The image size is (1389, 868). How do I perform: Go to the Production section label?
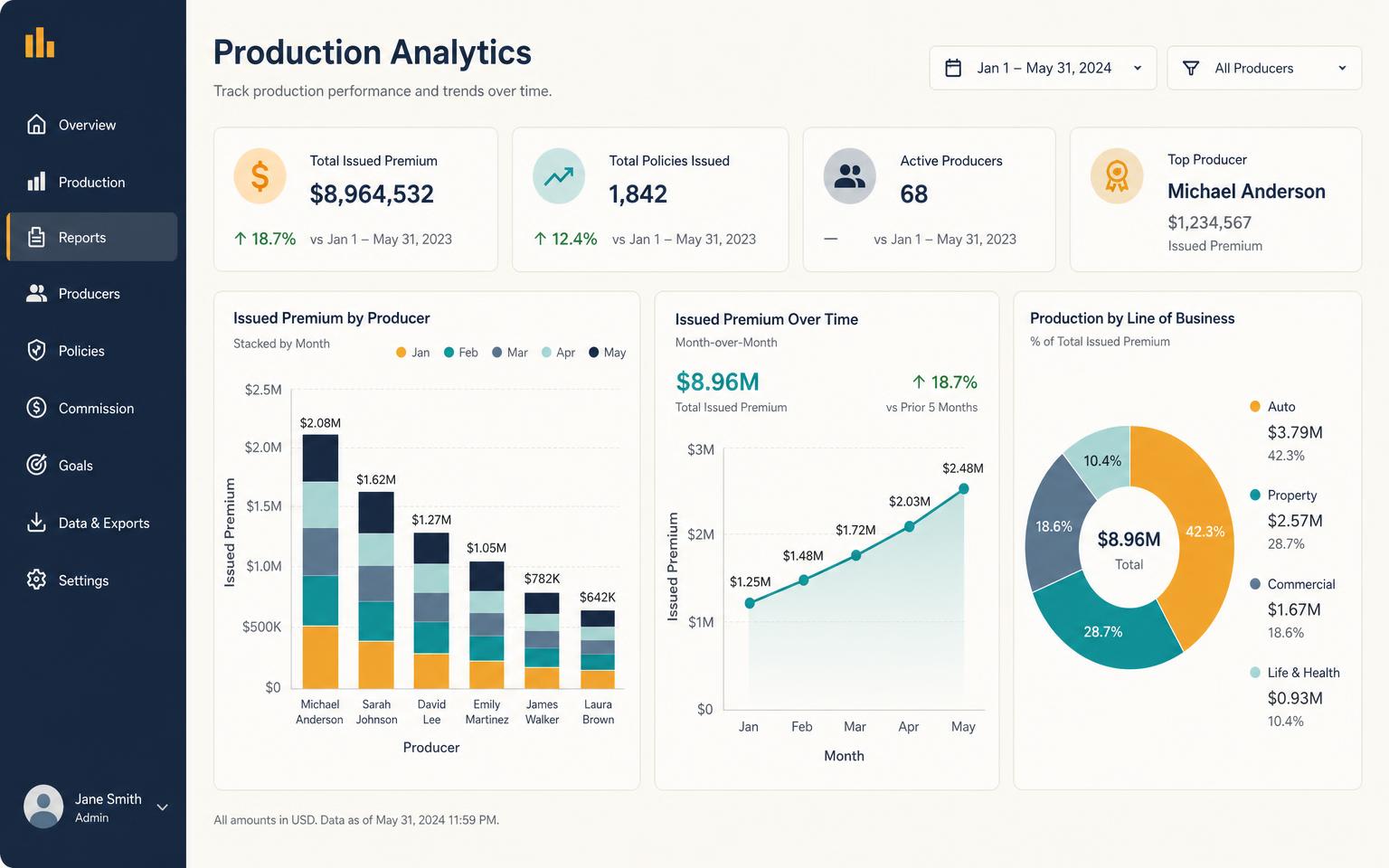click(91, 182)
